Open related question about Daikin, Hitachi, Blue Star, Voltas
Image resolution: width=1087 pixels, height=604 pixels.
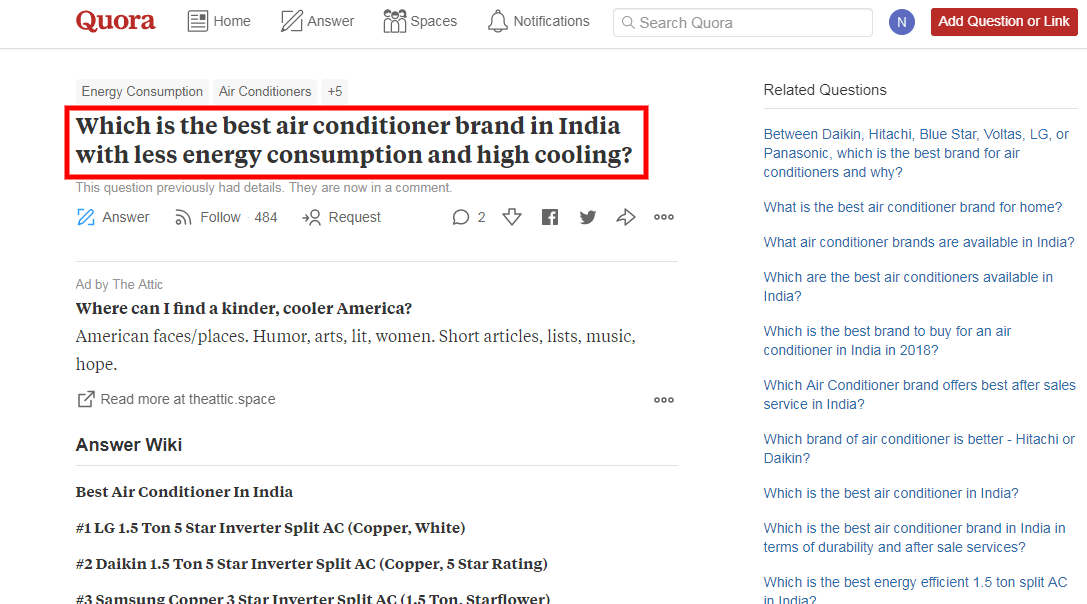(x=916, y=153)
